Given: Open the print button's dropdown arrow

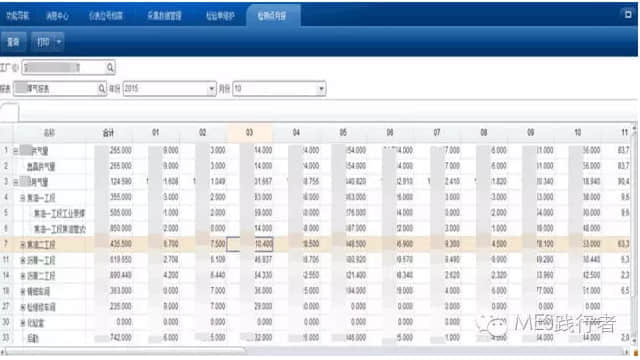Looking at the screenshot, I should pyautogui.click(x=59, y=42).
